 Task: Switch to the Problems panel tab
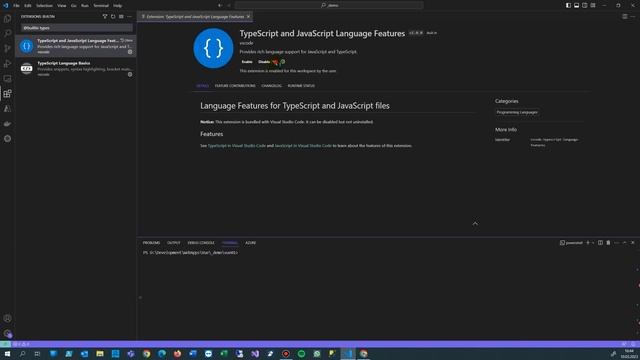pos(151,243)
